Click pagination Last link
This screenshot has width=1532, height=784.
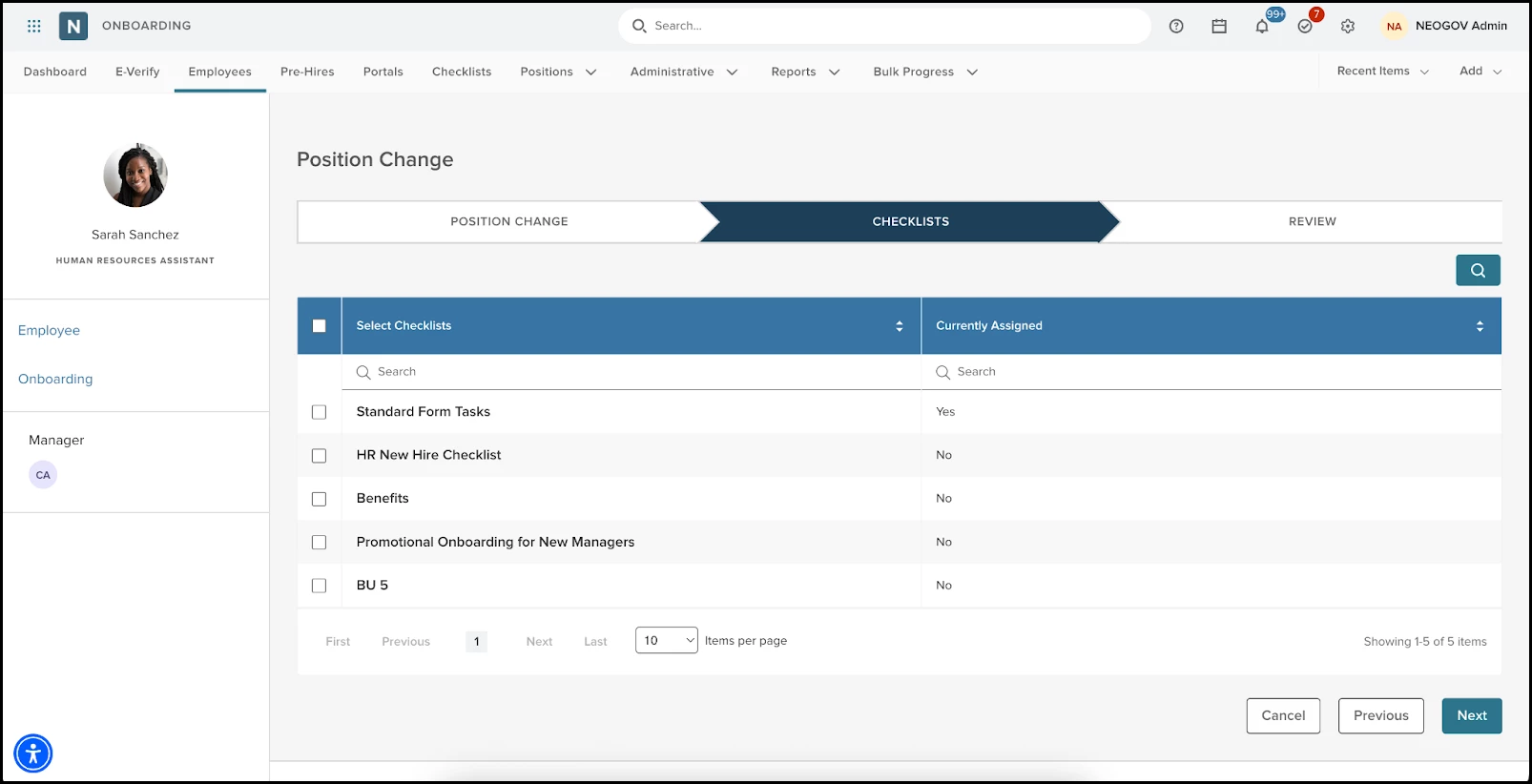pos(596,642)
